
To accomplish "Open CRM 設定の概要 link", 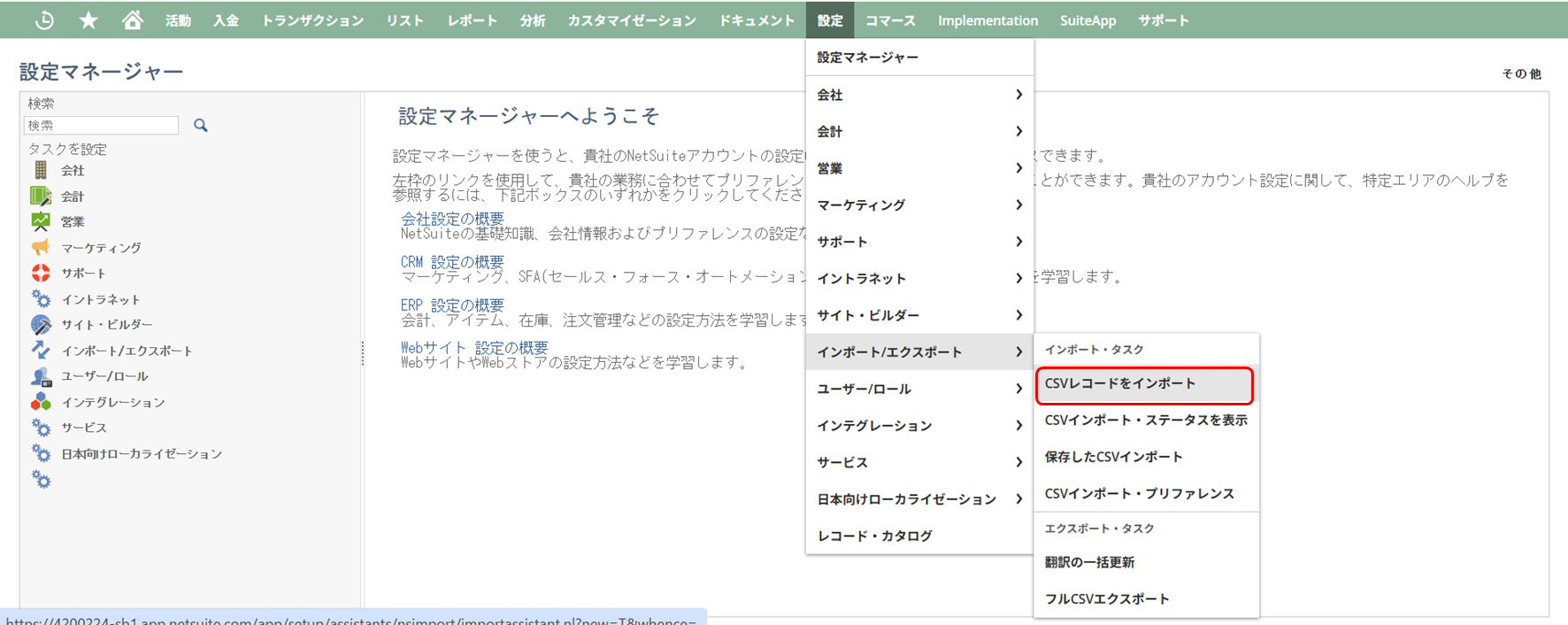I will (452, 262).
